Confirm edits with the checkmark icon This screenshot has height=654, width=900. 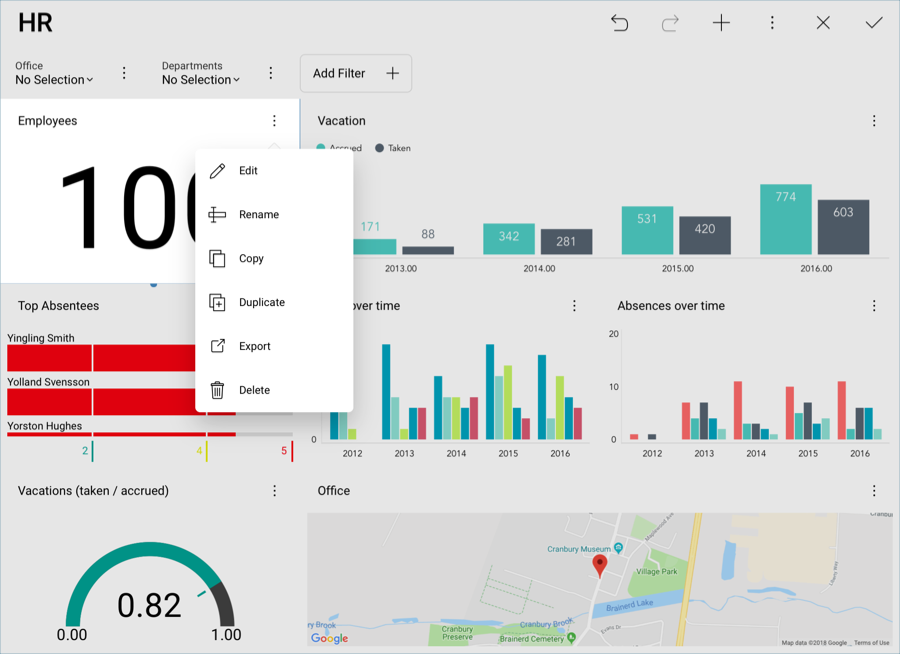coord(874,23)
